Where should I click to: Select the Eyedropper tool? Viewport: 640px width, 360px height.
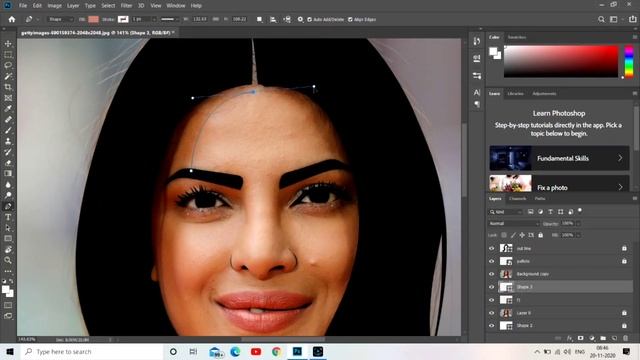pyautogui.click(x=8, y=109)
